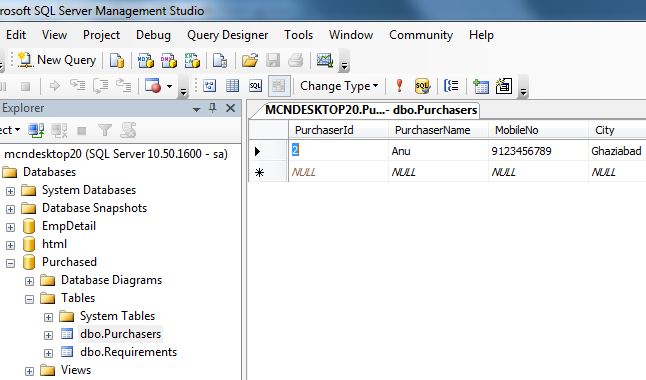Open an Analysis Services DMX query
This screenshot has height=380, width=646.
point(169,61)
